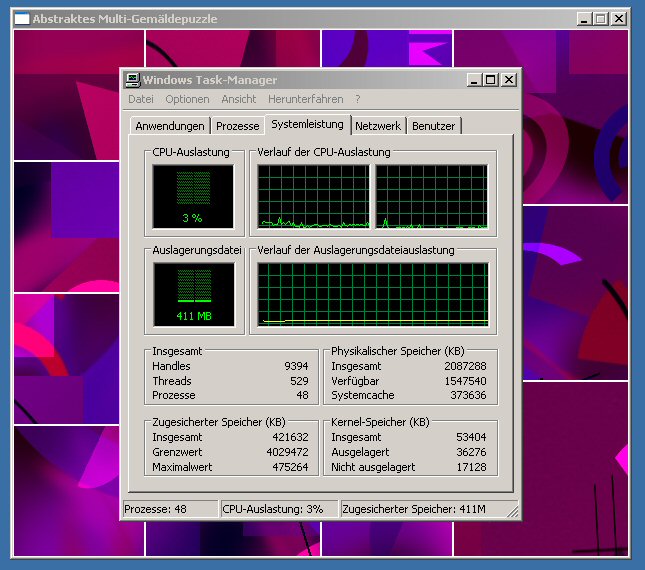Switch to the Anwendungen tab
Screen dimensions: 645x570
tap(170, 126)
